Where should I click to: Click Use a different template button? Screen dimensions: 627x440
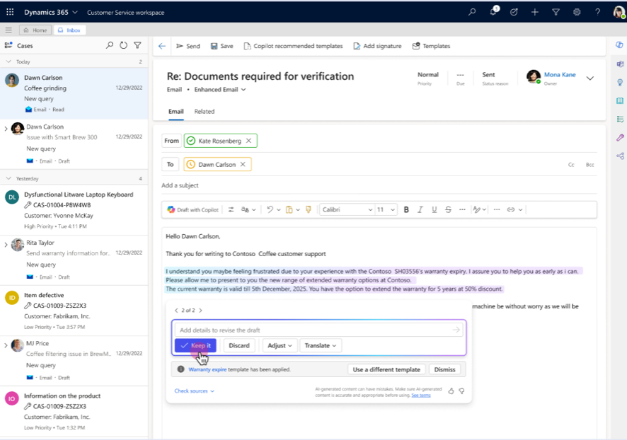(385, 369)
